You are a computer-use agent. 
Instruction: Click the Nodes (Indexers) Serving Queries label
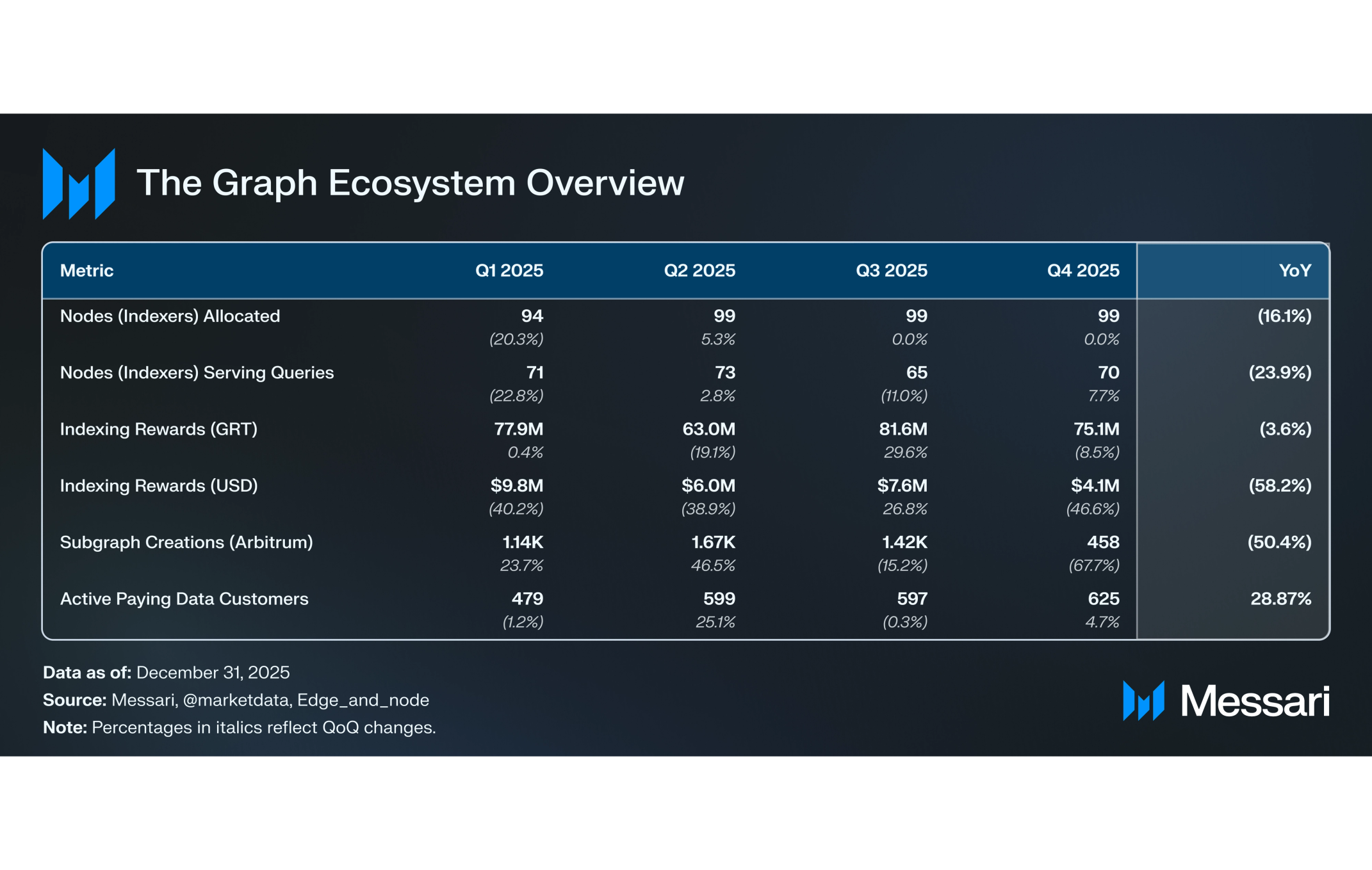(x=197, y=373)
